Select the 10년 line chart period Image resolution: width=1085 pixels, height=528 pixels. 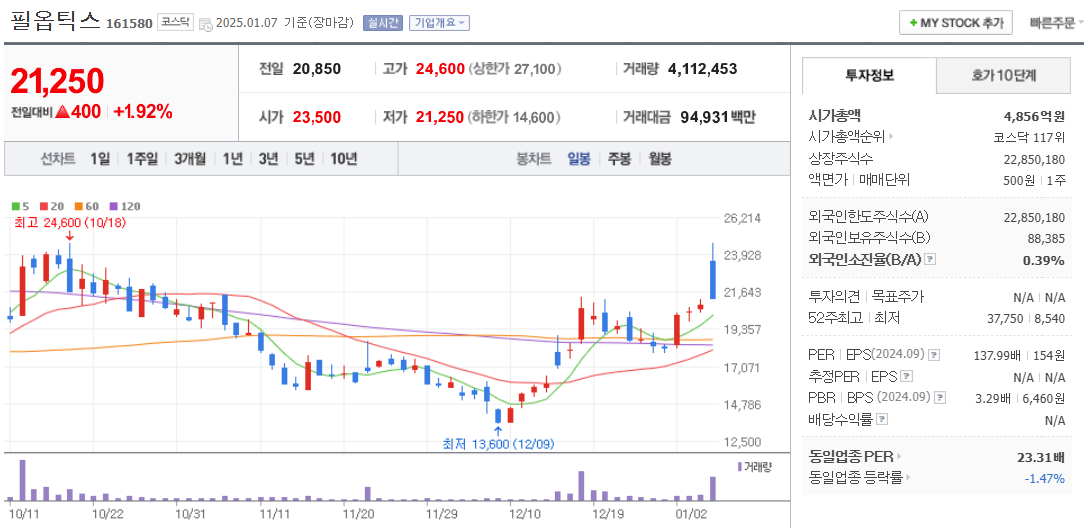(x=343, y=159)
